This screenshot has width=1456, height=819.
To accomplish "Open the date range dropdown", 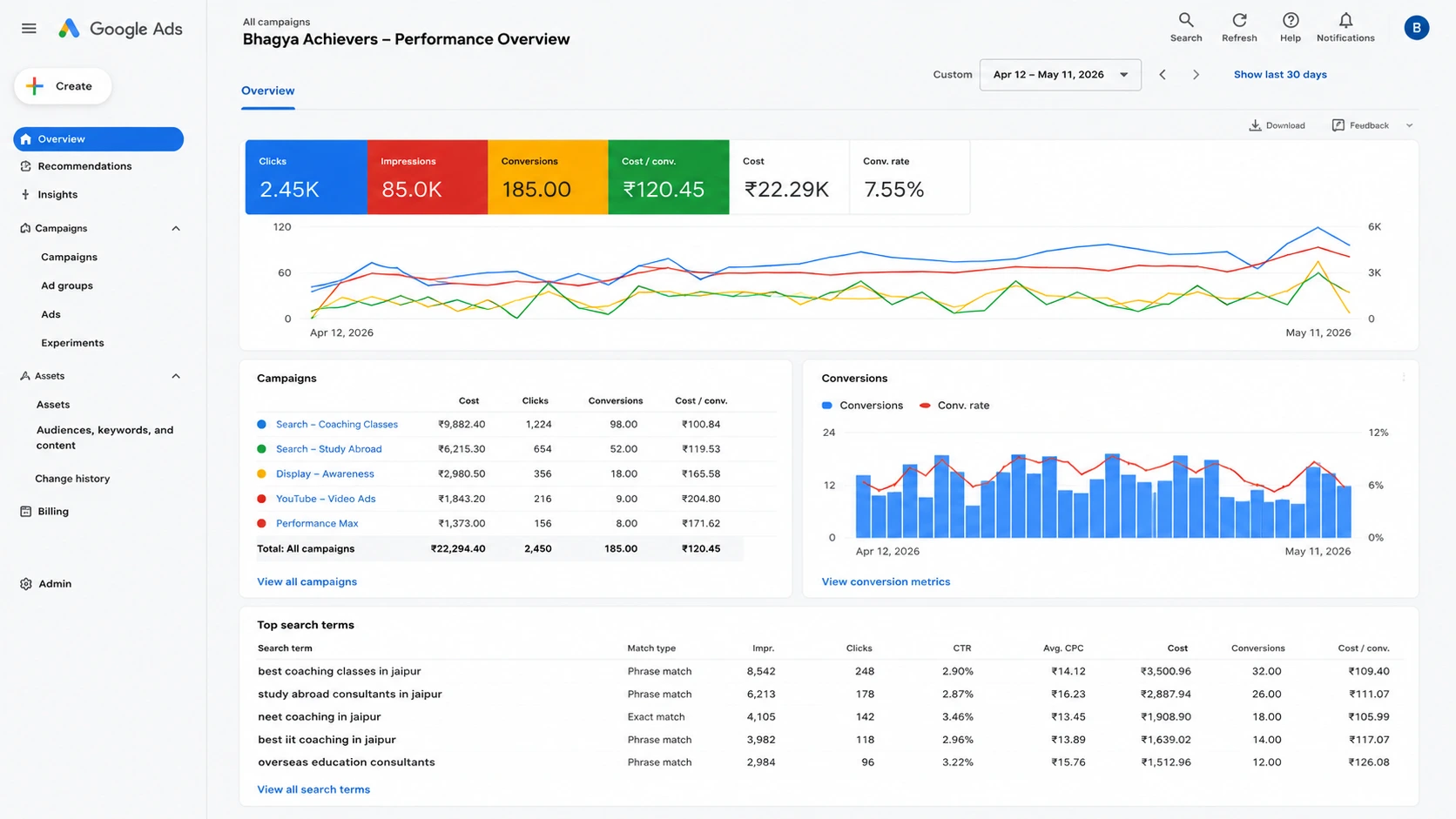I will click(x=1060, y=75).
